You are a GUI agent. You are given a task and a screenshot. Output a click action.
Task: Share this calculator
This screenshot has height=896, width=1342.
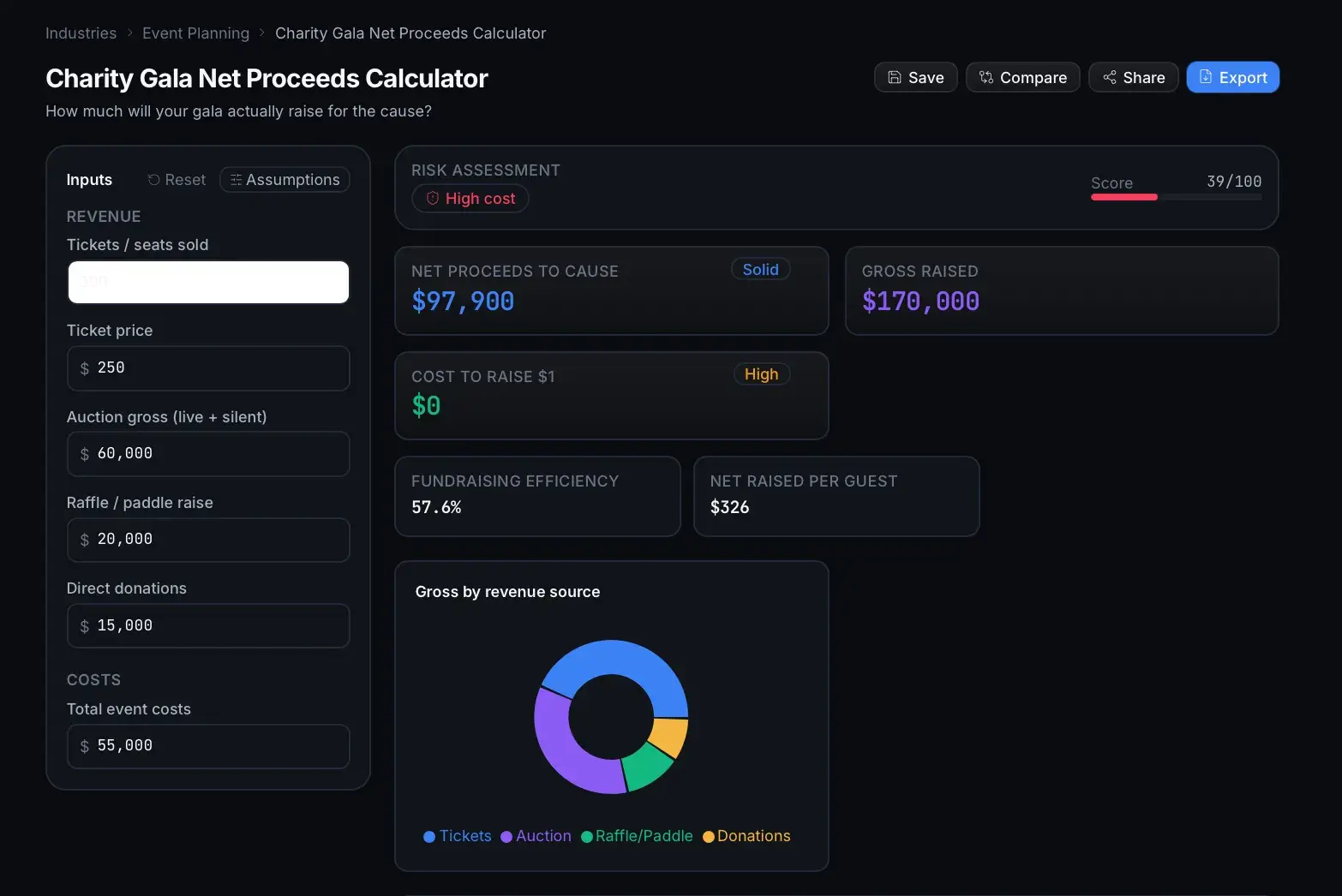tap(1133, 77)
